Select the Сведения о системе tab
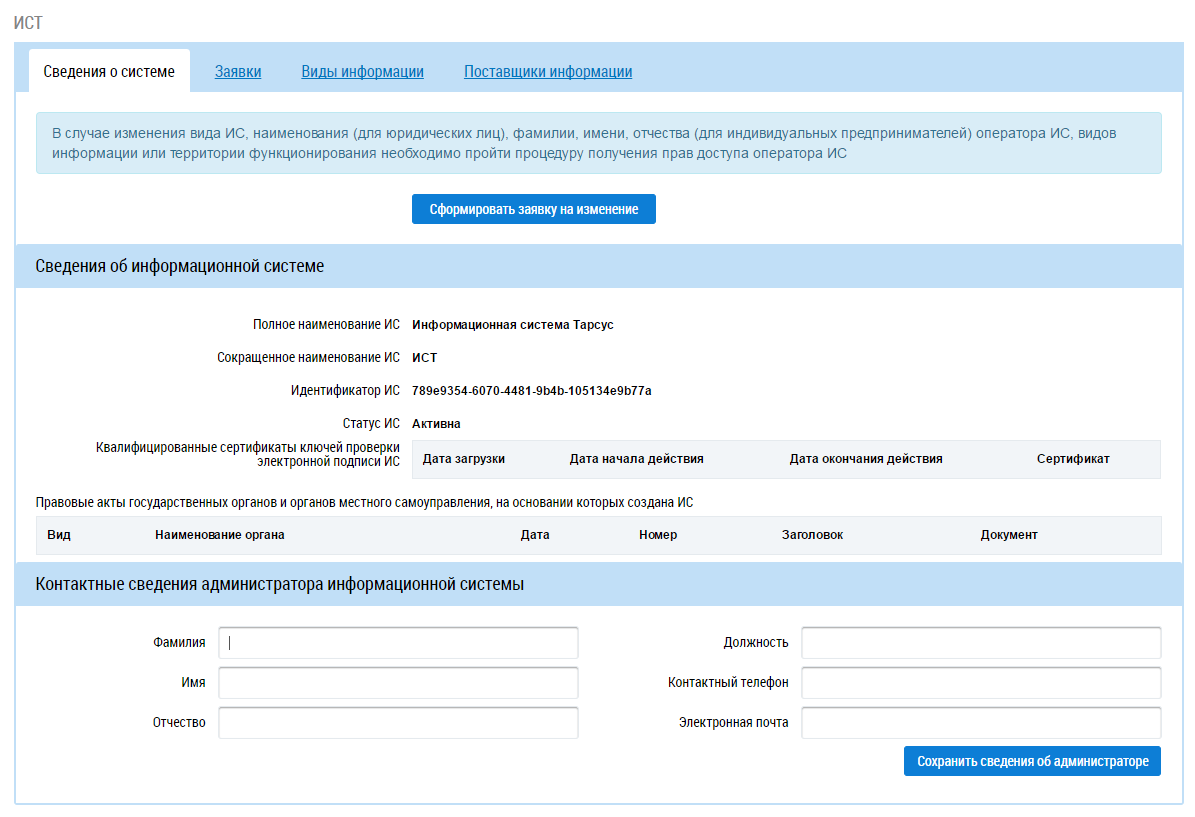 click(x=109, y=72)
